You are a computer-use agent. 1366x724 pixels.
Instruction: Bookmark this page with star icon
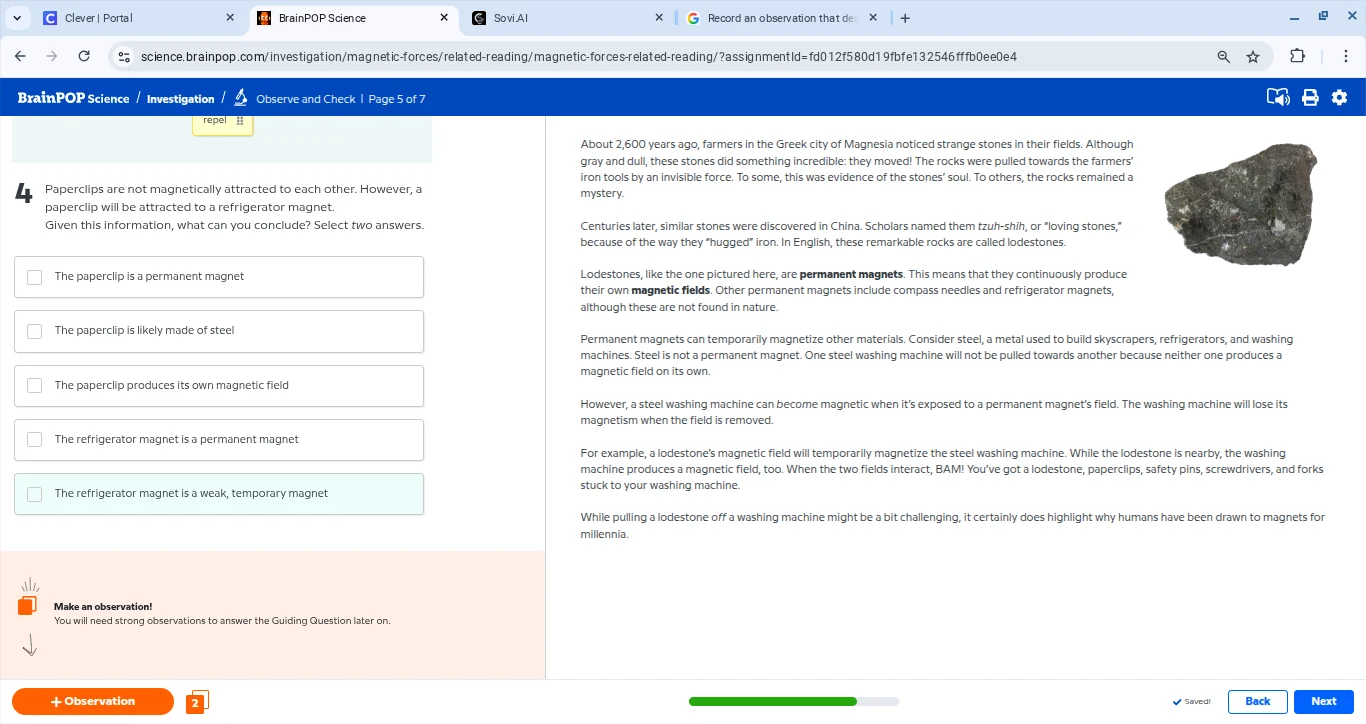click(x=1253, y=57)
